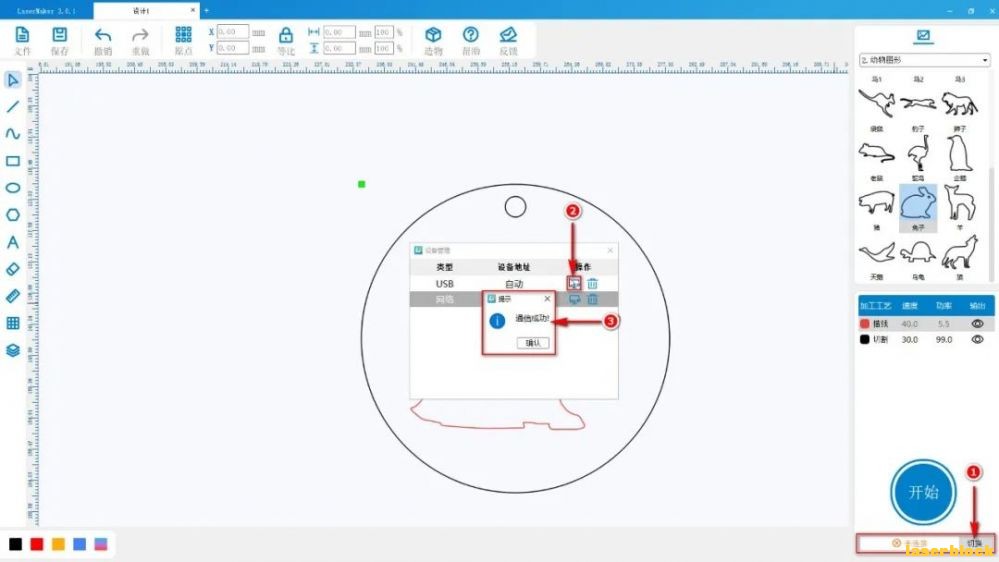The width and height of the screenshot is (999, 562).
Task: Choose the text tool marked A
Action: [x=13, y=242]
